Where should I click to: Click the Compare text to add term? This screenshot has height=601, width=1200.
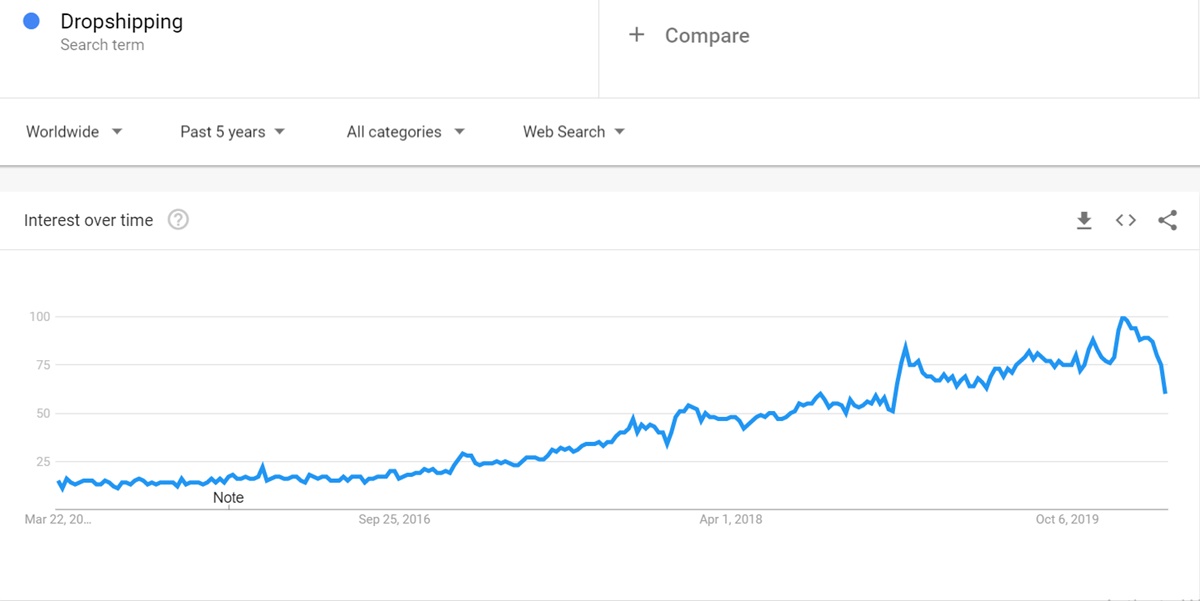tap(707, 36)
